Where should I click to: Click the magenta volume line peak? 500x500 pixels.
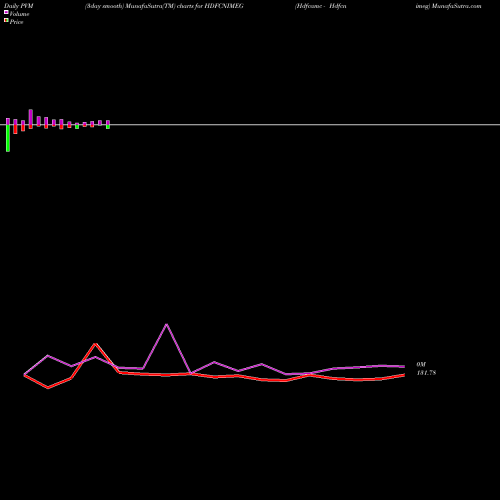[x=167, y=324]
